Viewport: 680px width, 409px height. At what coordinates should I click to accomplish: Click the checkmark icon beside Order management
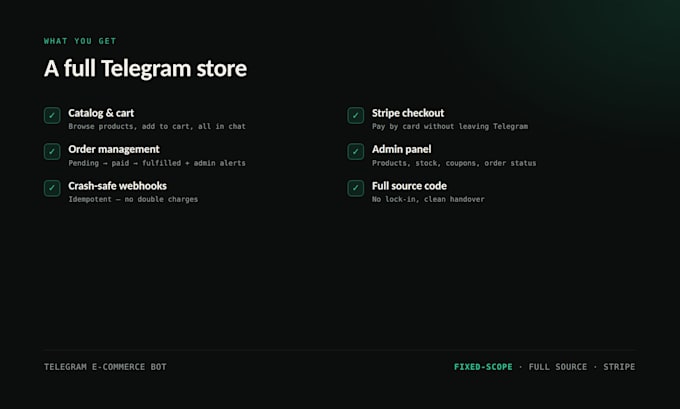pyautogui.click(x=52, y=152)
